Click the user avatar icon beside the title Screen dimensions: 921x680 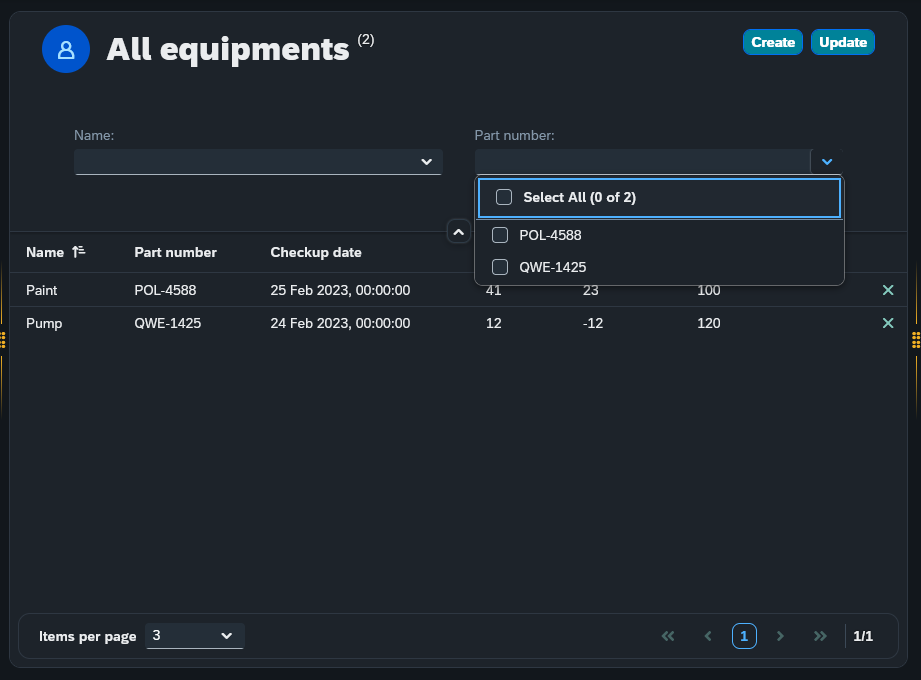tap(66, 49)
